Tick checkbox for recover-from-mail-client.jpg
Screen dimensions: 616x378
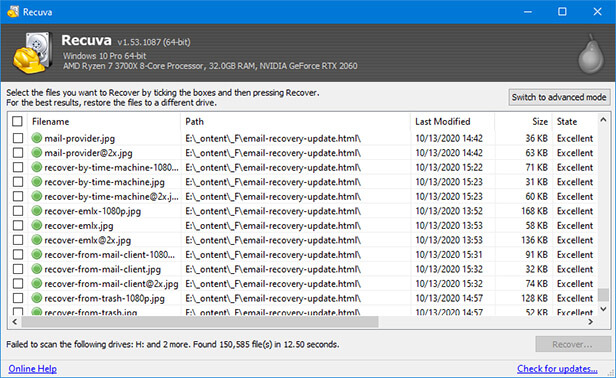pyautogui.click(x=18, y=269)
